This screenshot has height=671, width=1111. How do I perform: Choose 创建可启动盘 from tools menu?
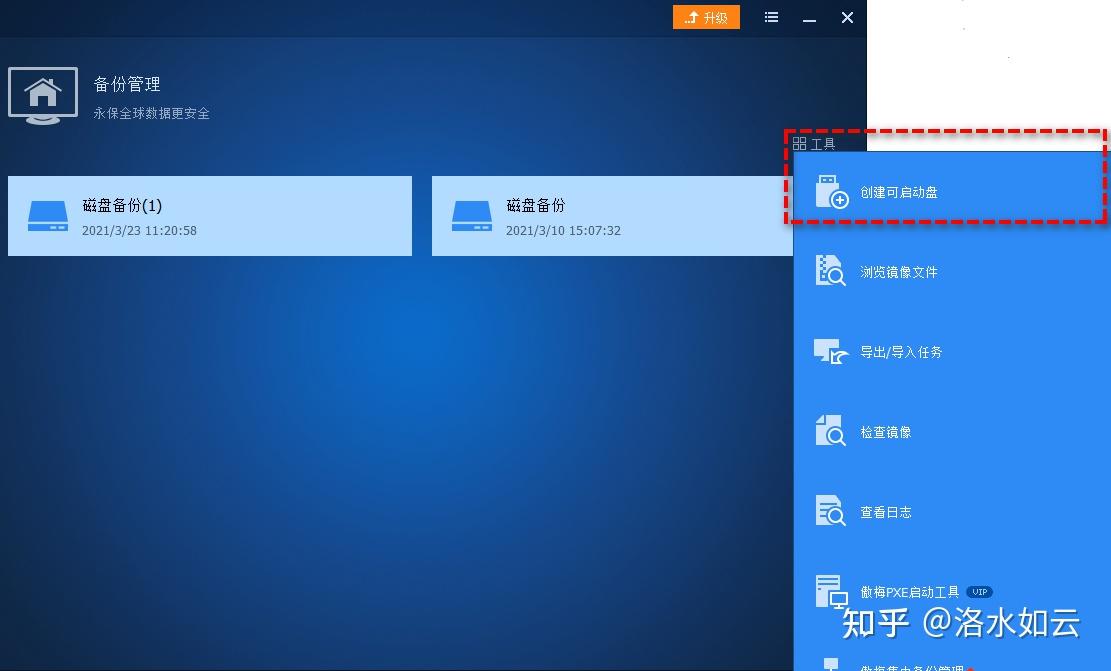click(x=952, y=192)
